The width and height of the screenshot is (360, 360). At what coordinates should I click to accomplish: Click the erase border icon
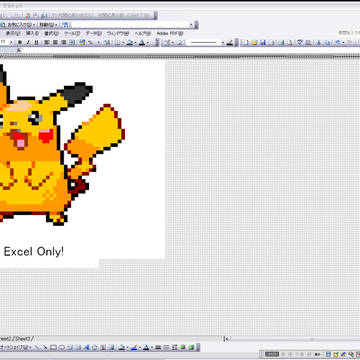tap(180, 42)
